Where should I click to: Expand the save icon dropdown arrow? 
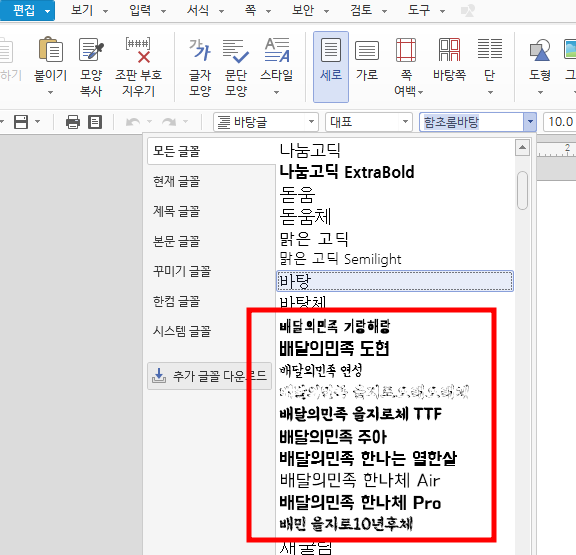(37, 122)
